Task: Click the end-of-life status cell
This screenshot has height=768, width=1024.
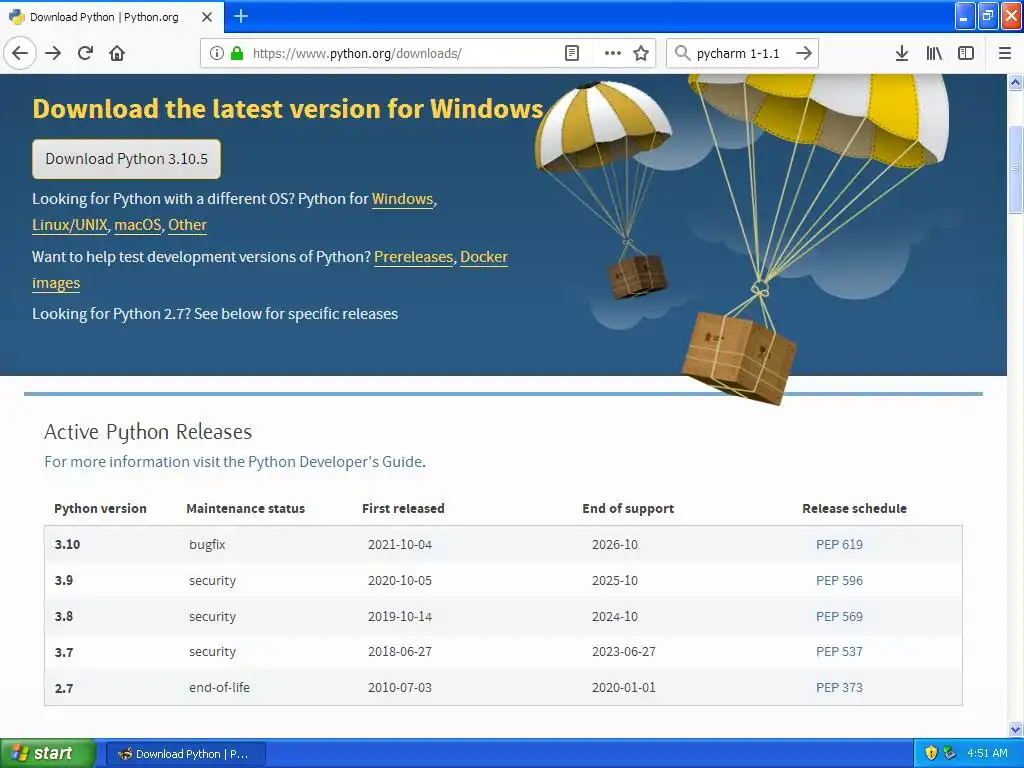Action: 219,688
